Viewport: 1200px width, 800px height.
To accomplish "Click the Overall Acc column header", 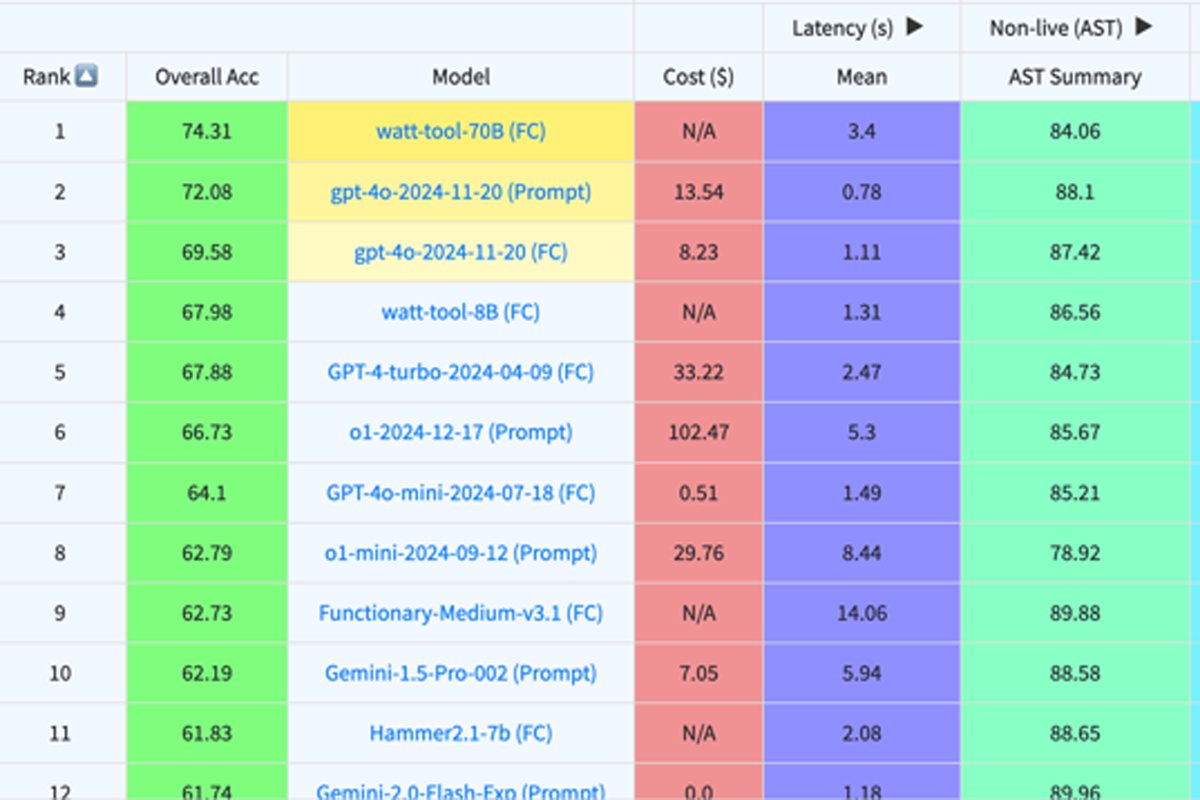I will 207,77.
